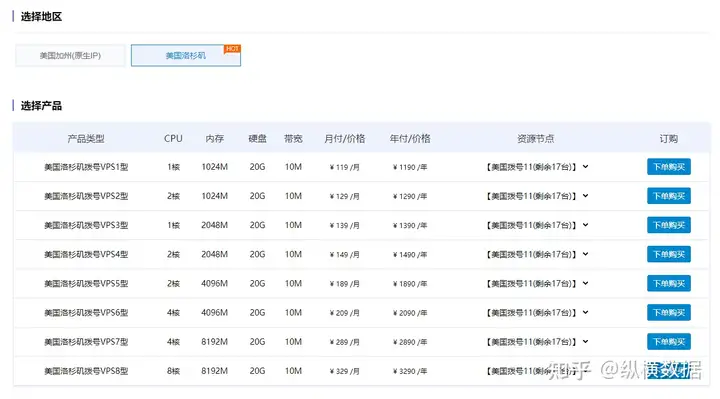
Task: Open the resource node dropdown for VPS3型
Action: pos(537,225)
